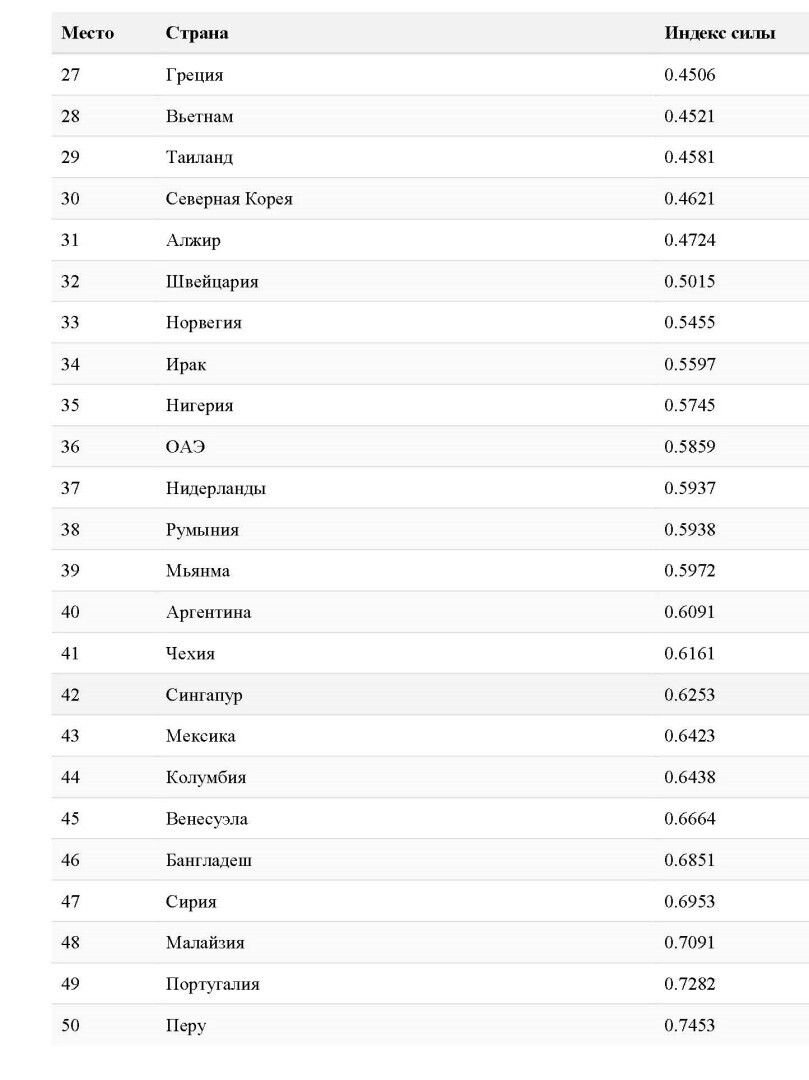Screen dimensions: 809x1080
Task: Click on Швейцария in the table
Action: (212, 282)
